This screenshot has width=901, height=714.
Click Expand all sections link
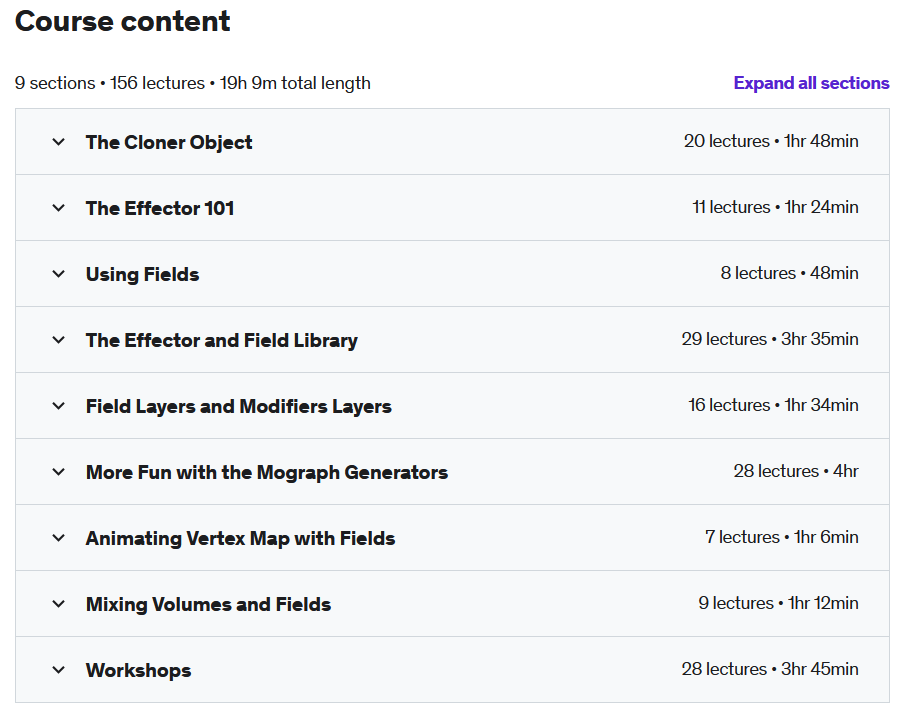pos(811,83)
